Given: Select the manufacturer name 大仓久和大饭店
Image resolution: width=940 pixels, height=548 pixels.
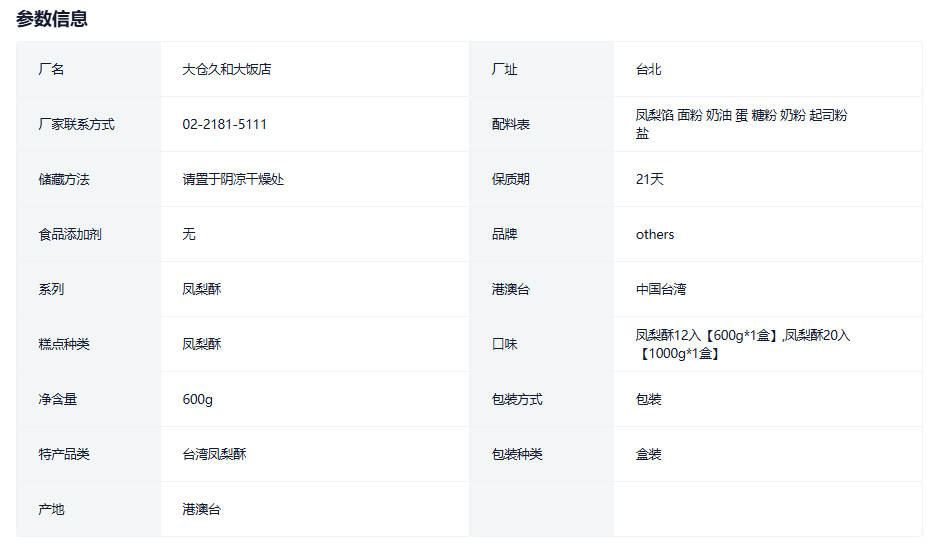Looking at the screenshot, I should click(227, 70).
